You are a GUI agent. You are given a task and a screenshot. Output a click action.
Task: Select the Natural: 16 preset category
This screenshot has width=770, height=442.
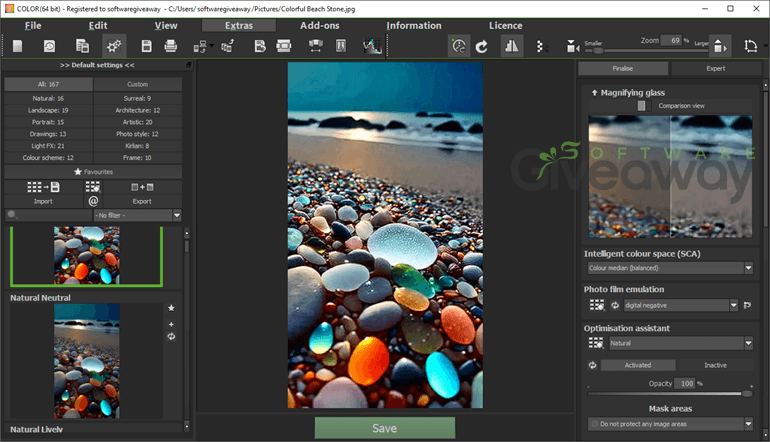point(48,98)
